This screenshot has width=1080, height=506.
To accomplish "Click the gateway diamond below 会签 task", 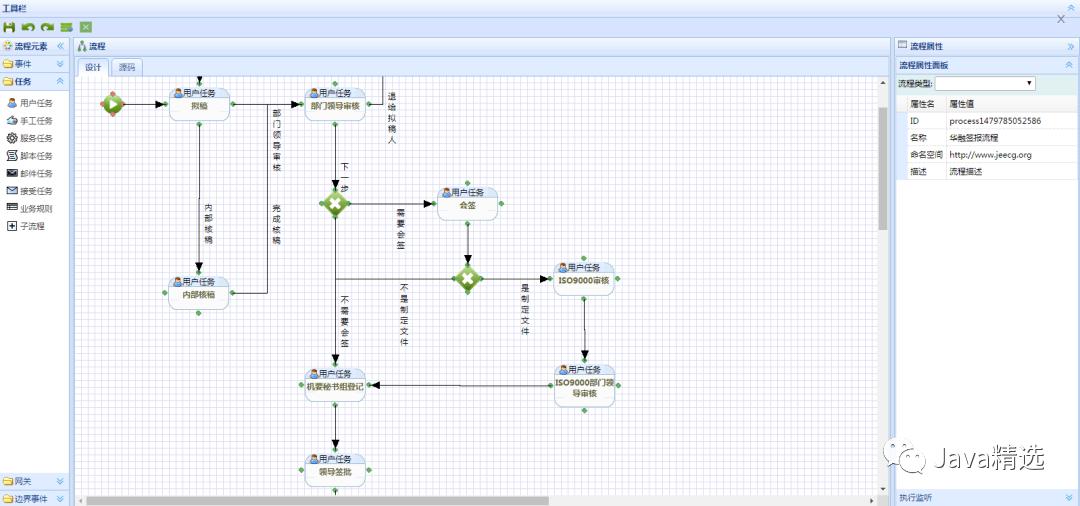I will 468,279.
